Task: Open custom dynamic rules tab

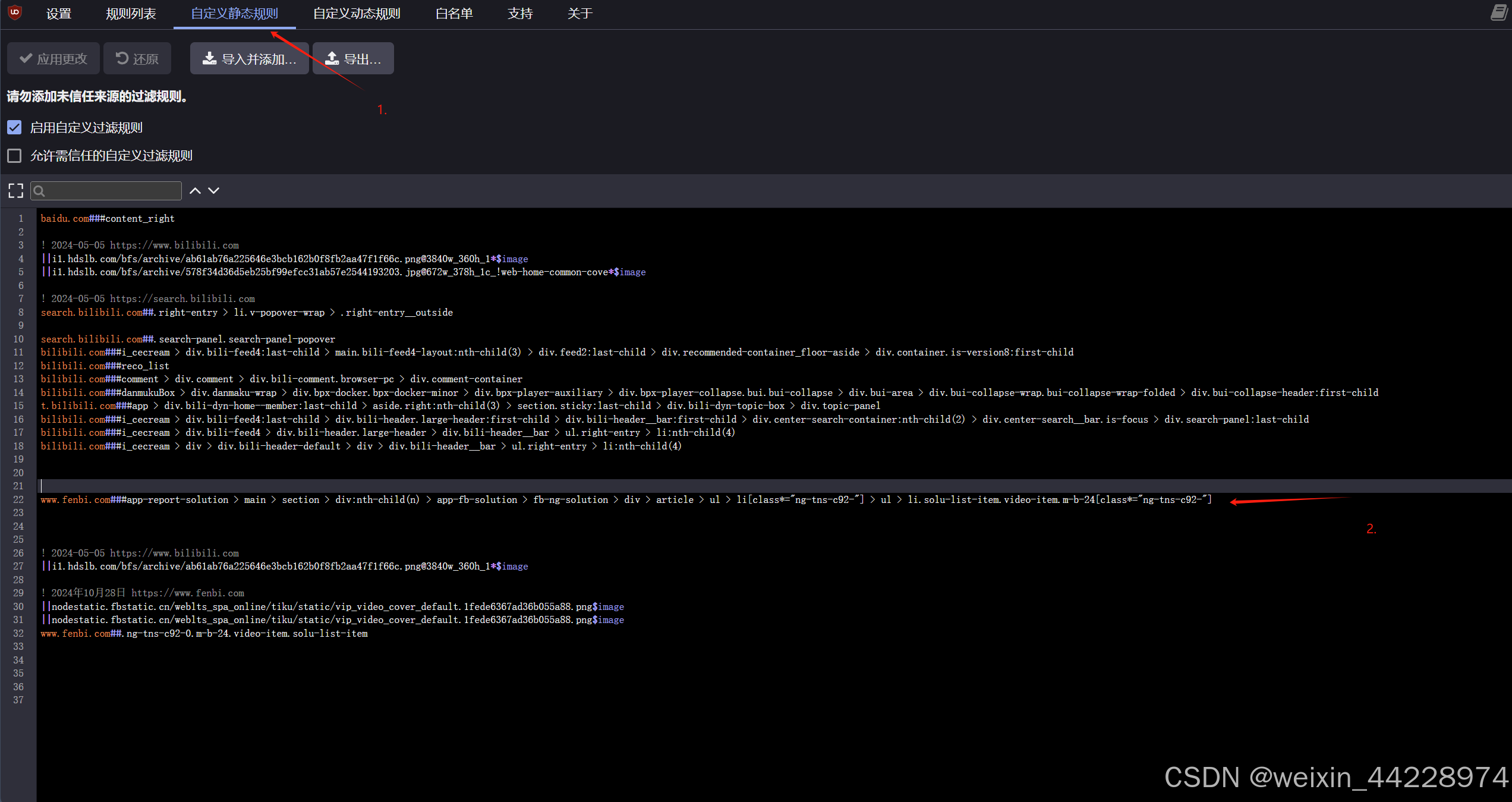Action: (357, 14)
